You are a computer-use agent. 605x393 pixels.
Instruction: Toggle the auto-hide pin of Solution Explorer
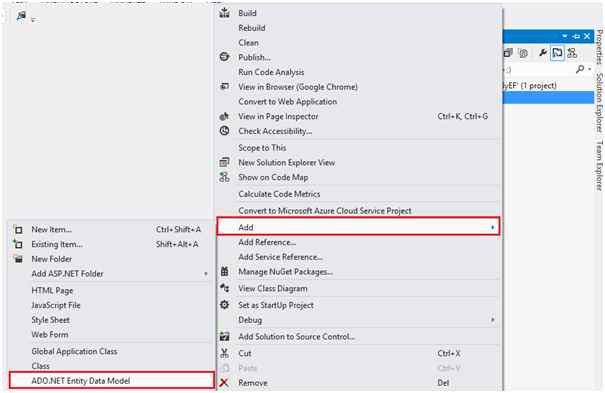coord(576,36)
